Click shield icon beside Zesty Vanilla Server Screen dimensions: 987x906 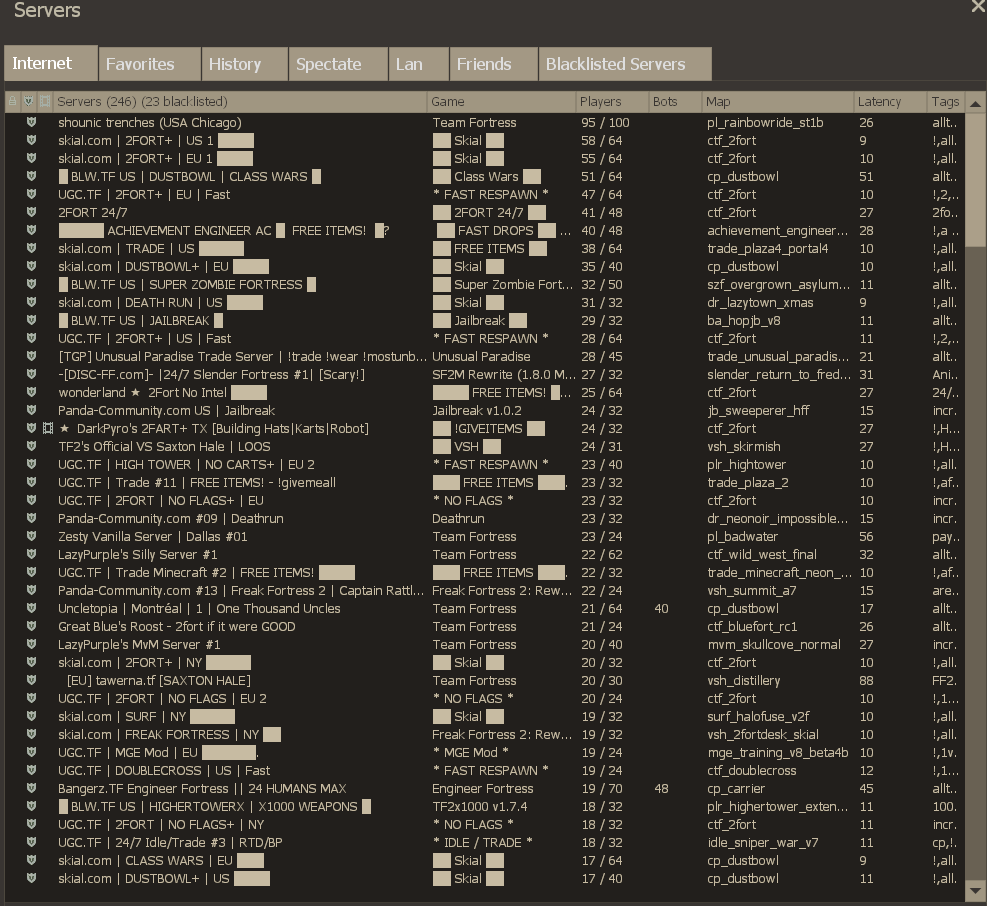(x=31, y=536)
